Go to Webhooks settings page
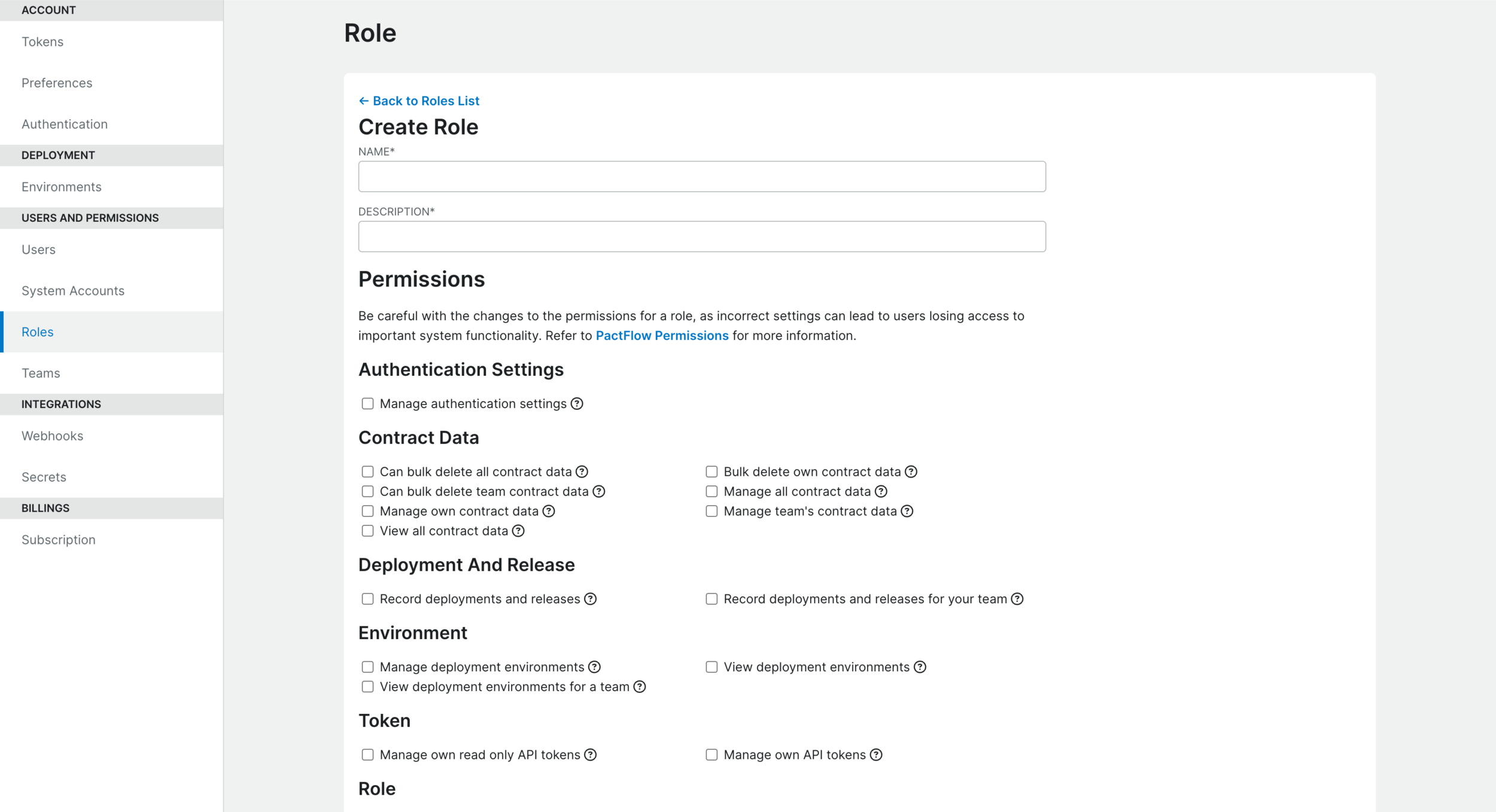 [52, 436]
